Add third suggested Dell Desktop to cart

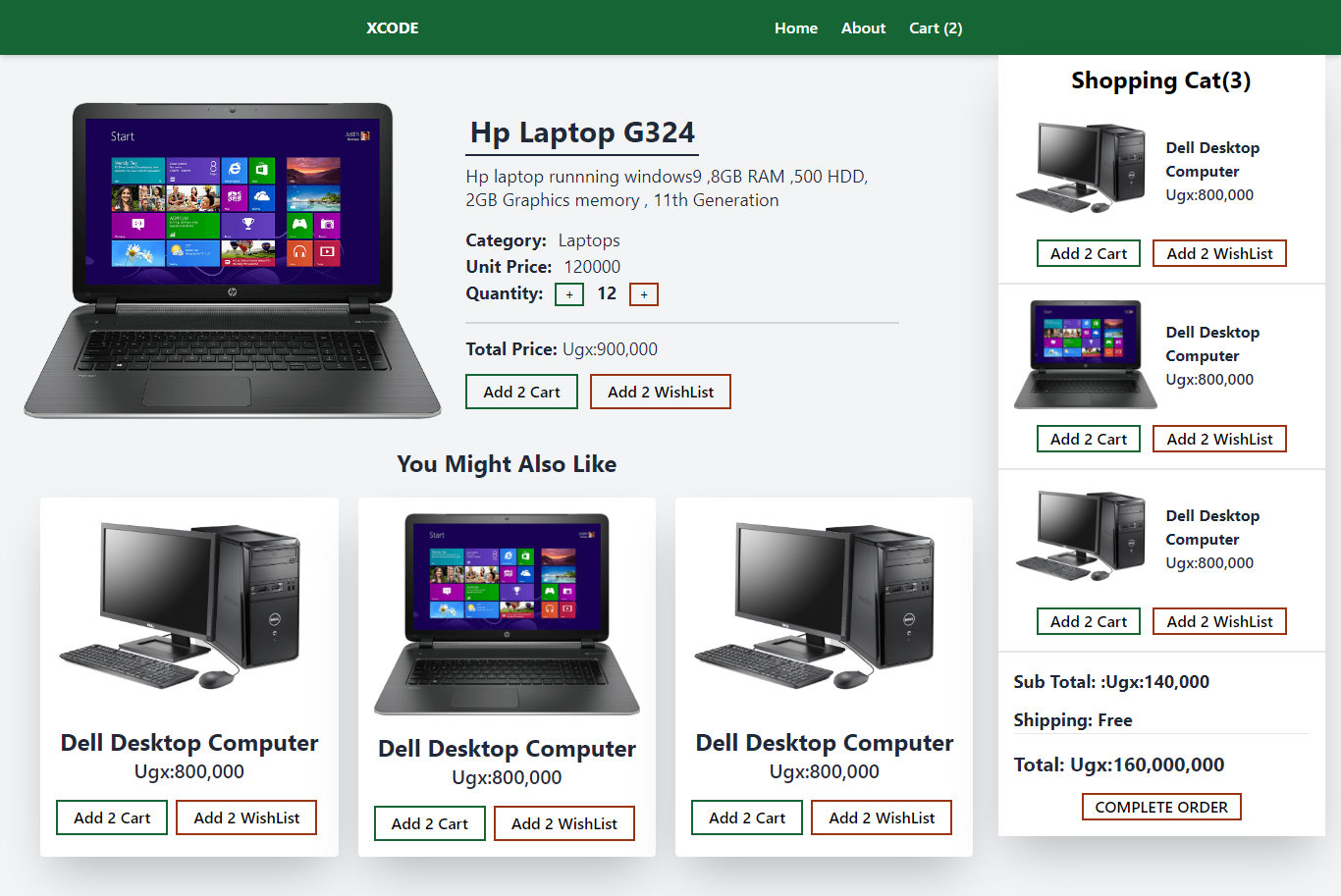(747, 817)
